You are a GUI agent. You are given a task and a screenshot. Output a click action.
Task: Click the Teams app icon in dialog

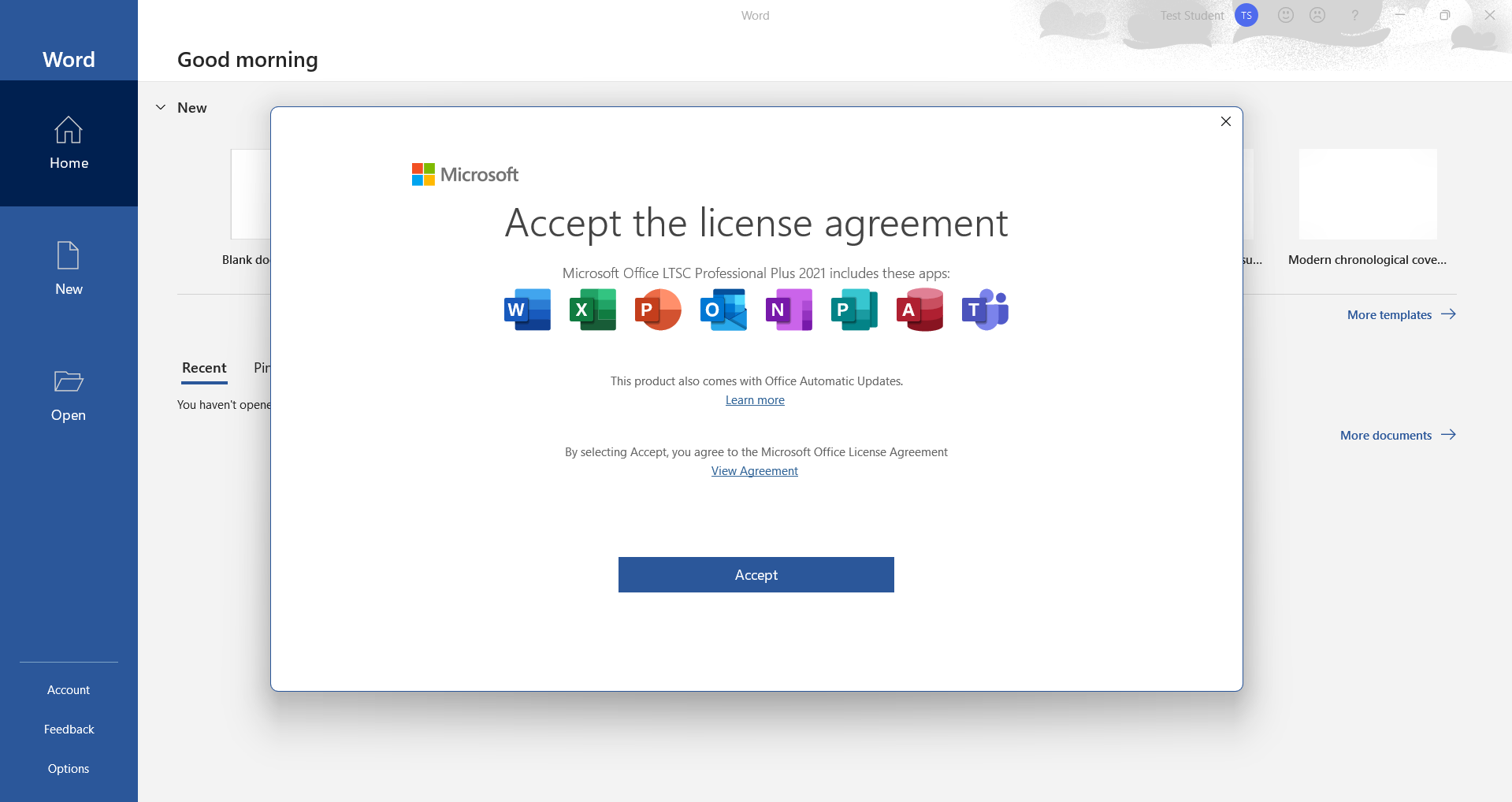click(x=985, y=310)
